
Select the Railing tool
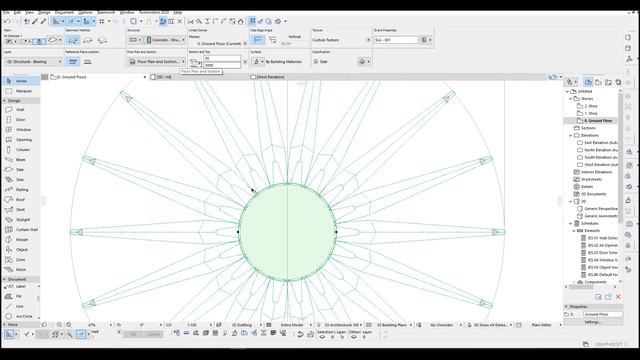[x=20, y=189]
